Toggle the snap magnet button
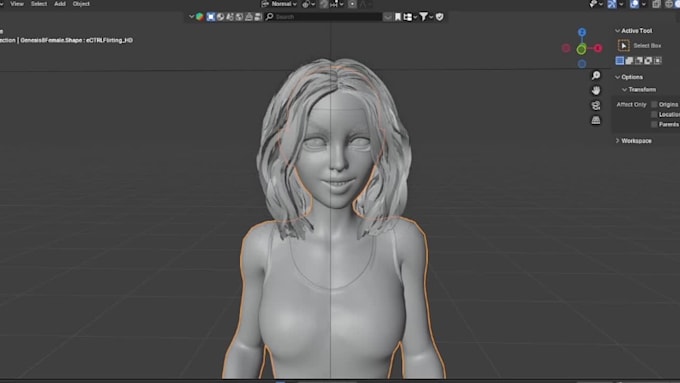 (324, 4)
